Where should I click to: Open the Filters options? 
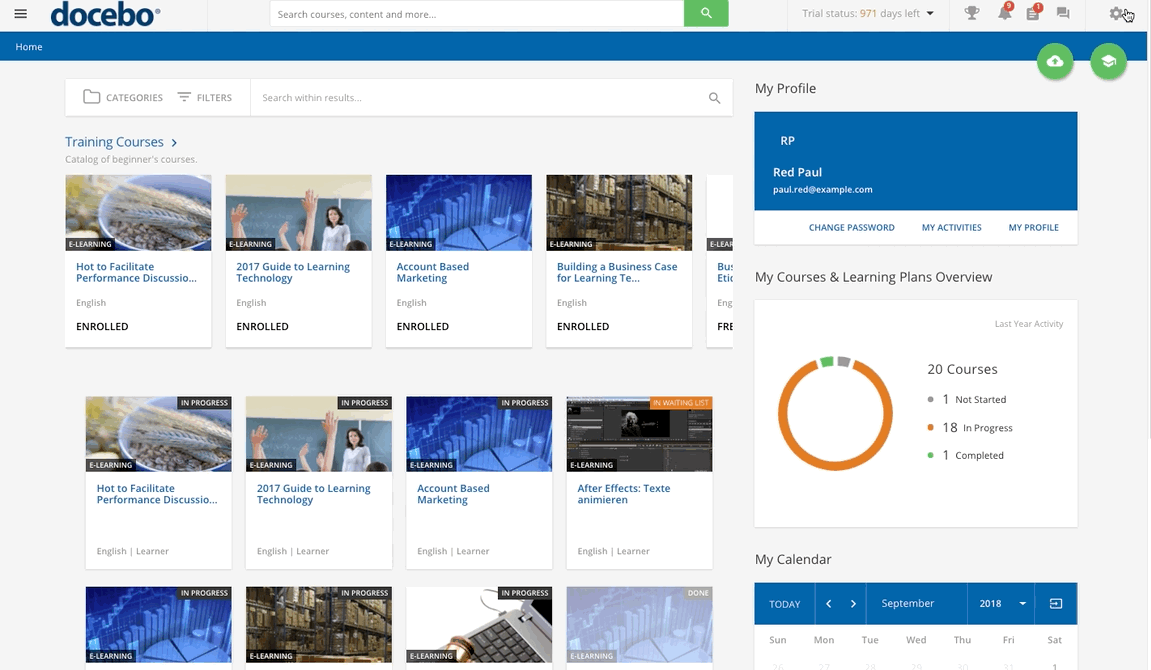point(204,98)
